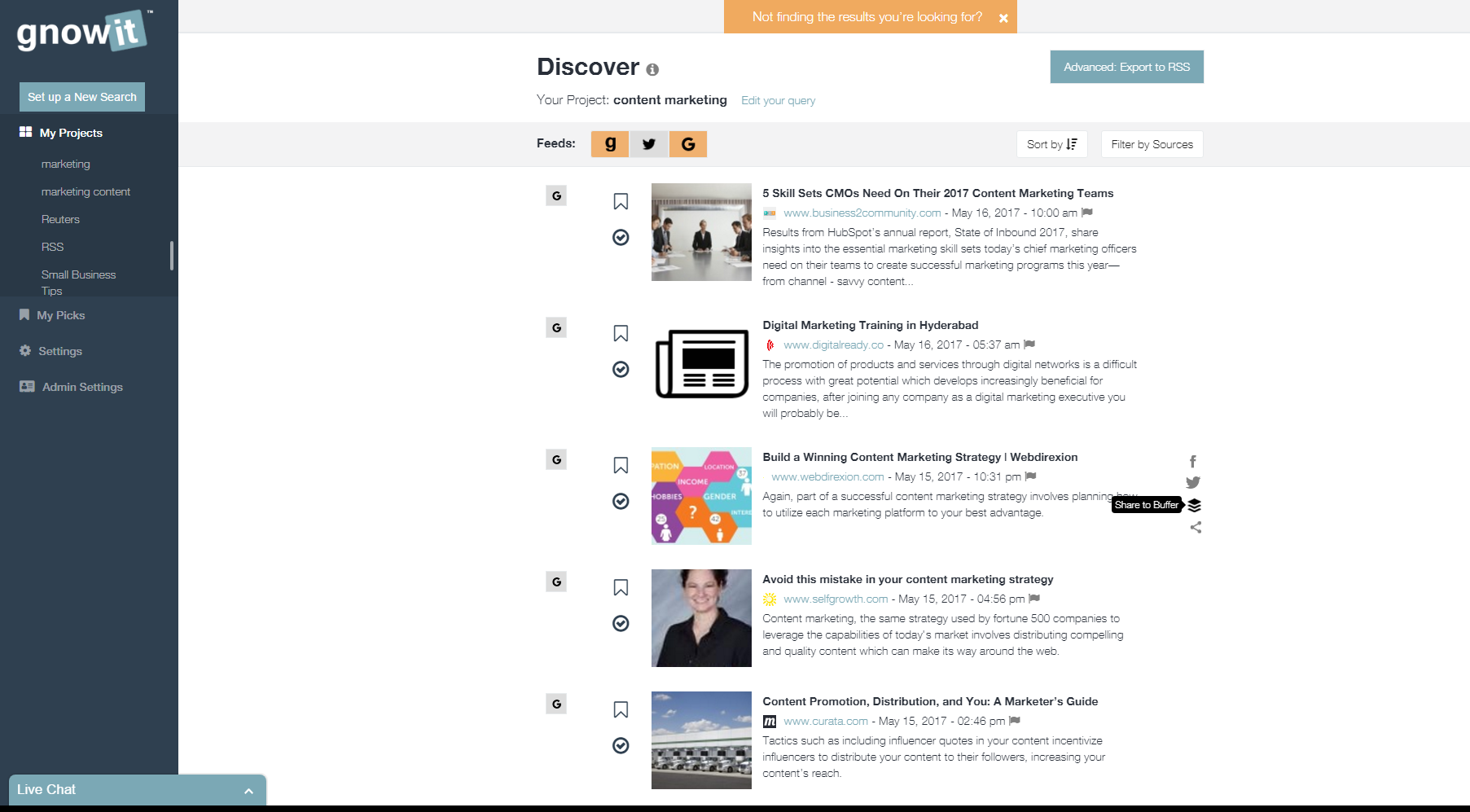Bookmark the '5 Skill Sets CMOs' article
Screen dimensions: 1470x812
point(621,201)
